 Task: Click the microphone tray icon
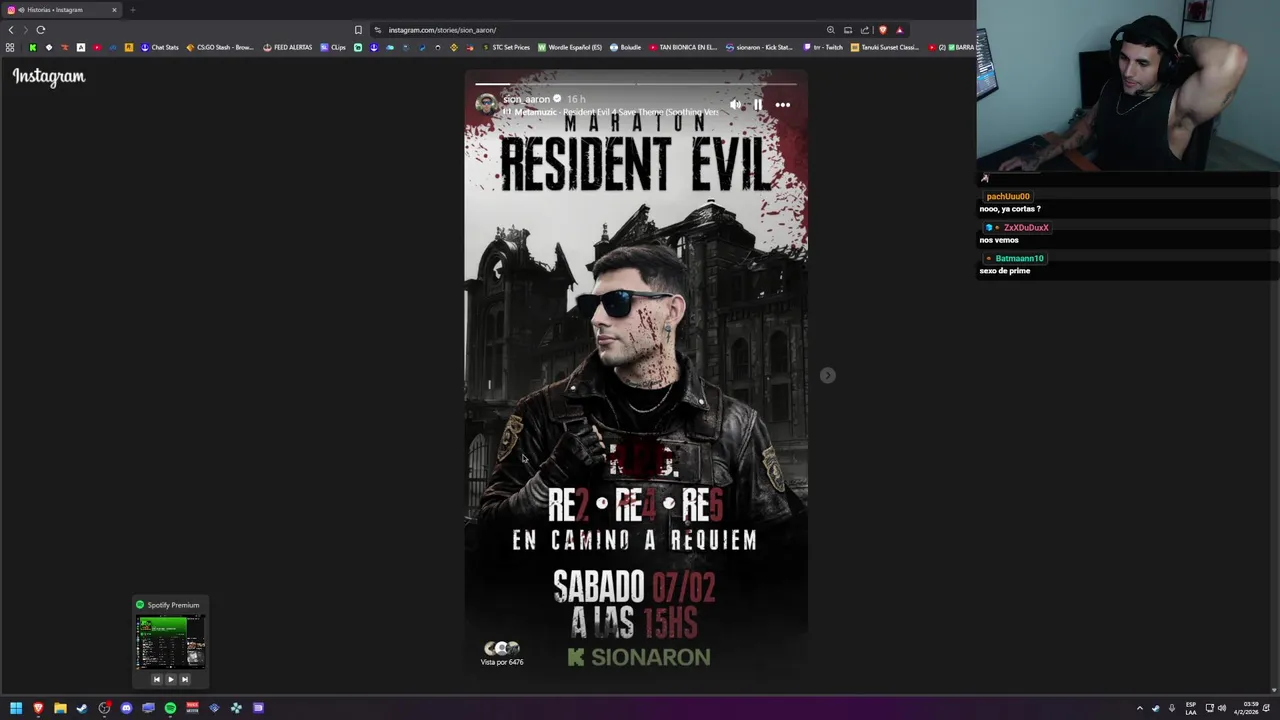1172,708
